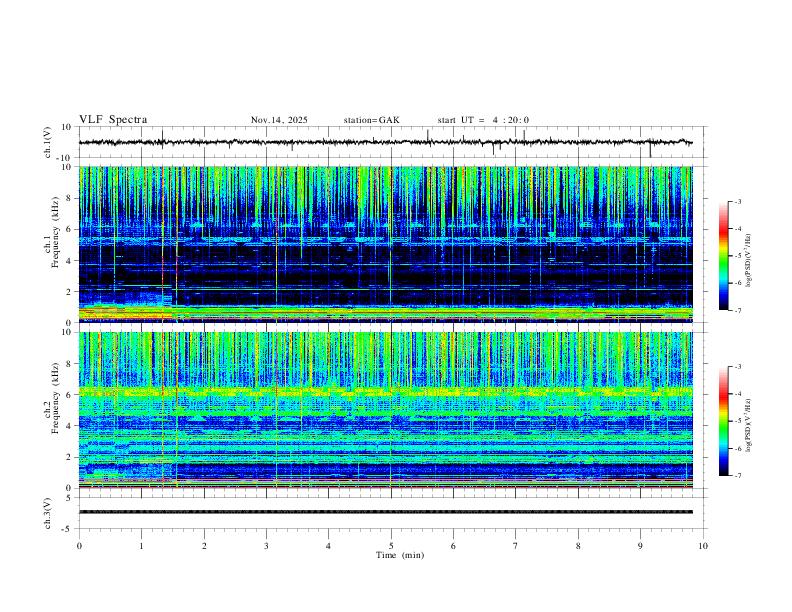Screen dimensions: 792x612
Task: Click the ch.2 spectrogram plot
Action: tap(386, 410)
